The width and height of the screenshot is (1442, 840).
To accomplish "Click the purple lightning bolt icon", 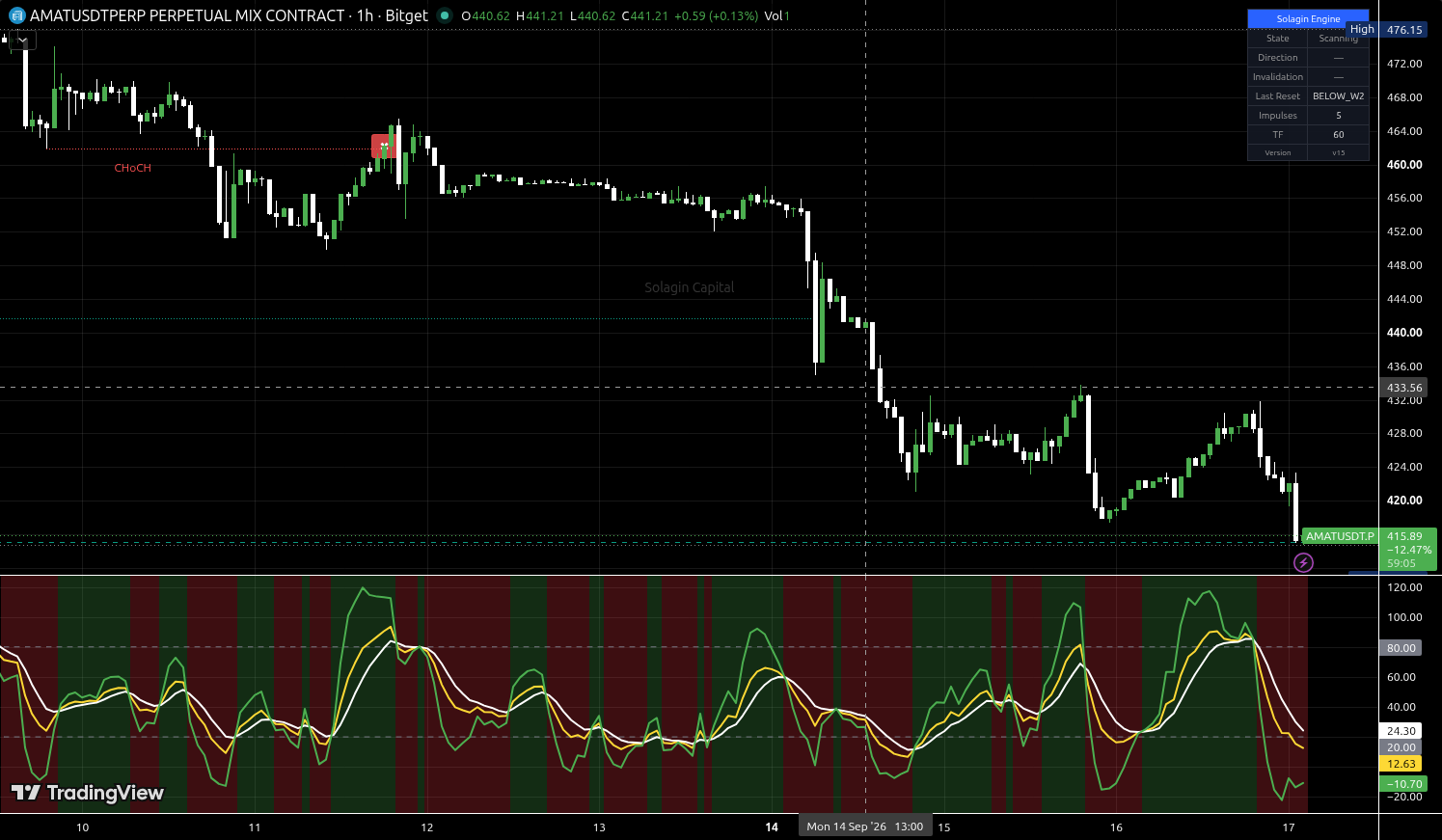I will point(1303,562).
